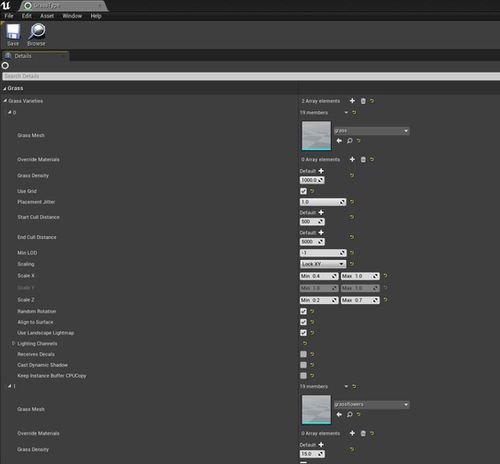Expand the Lighting Channels property
Screen dimensions: 500x464
[13, 343]
